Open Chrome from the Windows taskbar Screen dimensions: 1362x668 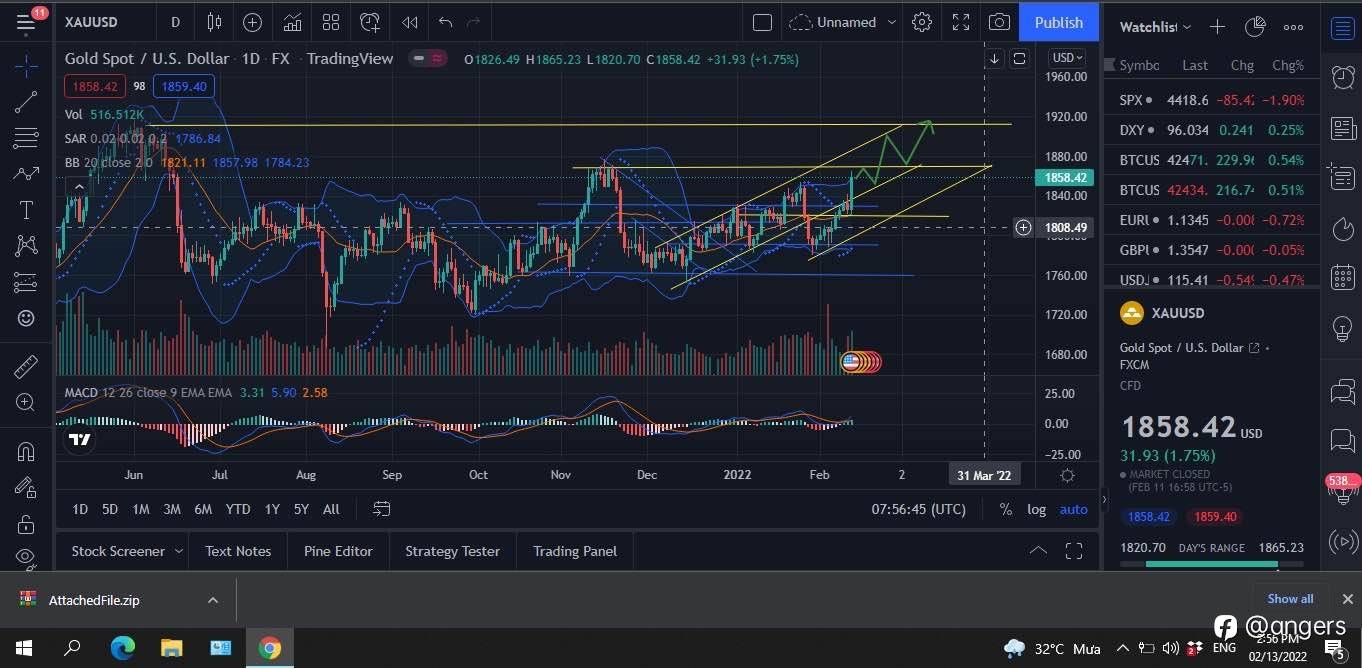269,648
